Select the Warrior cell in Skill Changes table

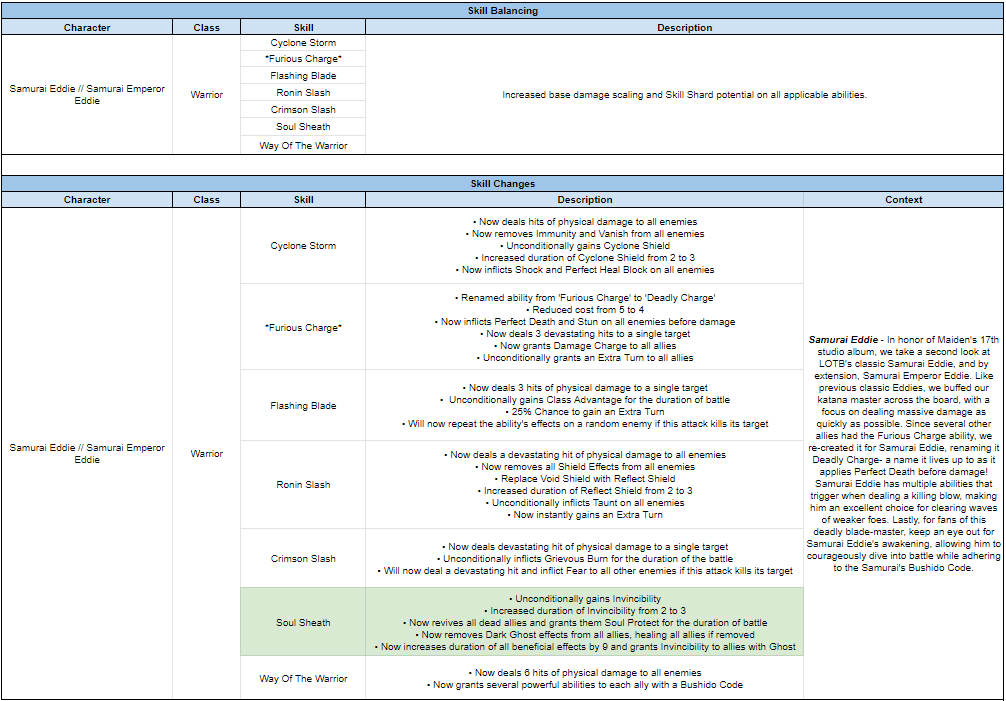(x=207, y=454)
